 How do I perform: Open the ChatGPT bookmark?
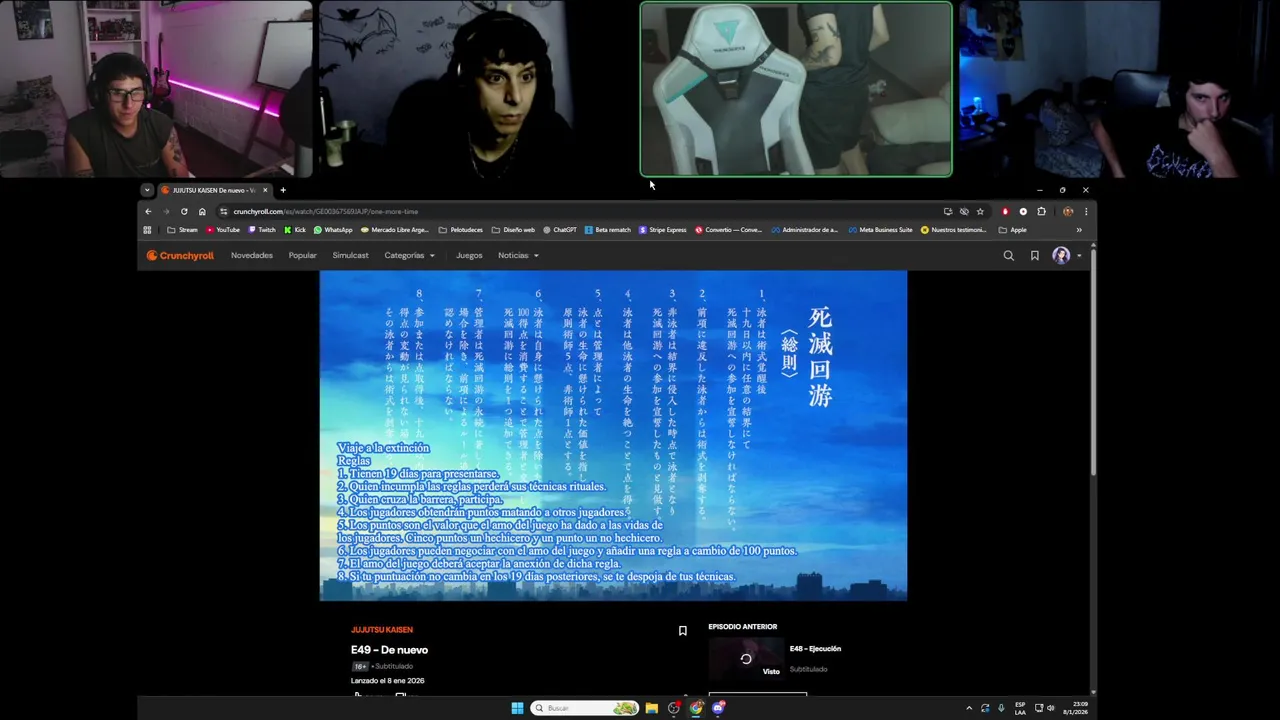pyautogui.click(x=560, y=230)
